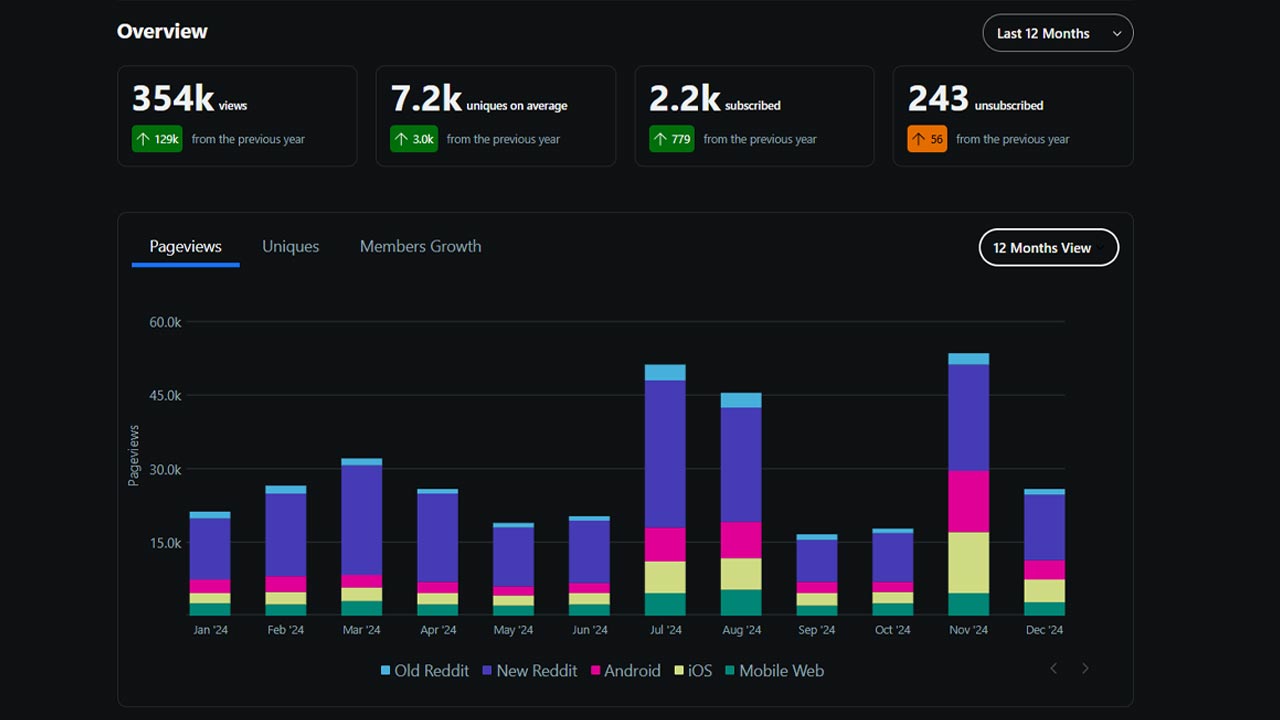Image resolution: width=1280 pixels, height=720 pixels.
Task: Click the Mar '24 axis label
Action: point(361,630)
